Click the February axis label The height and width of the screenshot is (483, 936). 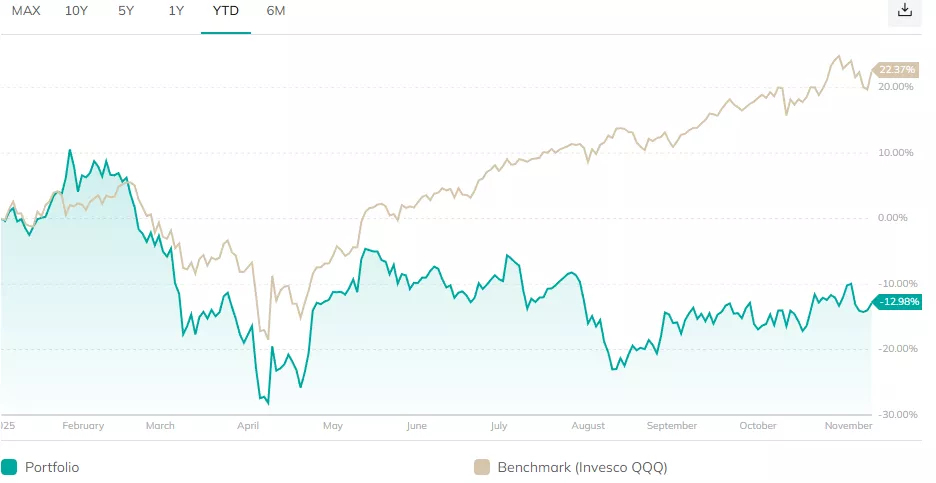click(83, 426)
